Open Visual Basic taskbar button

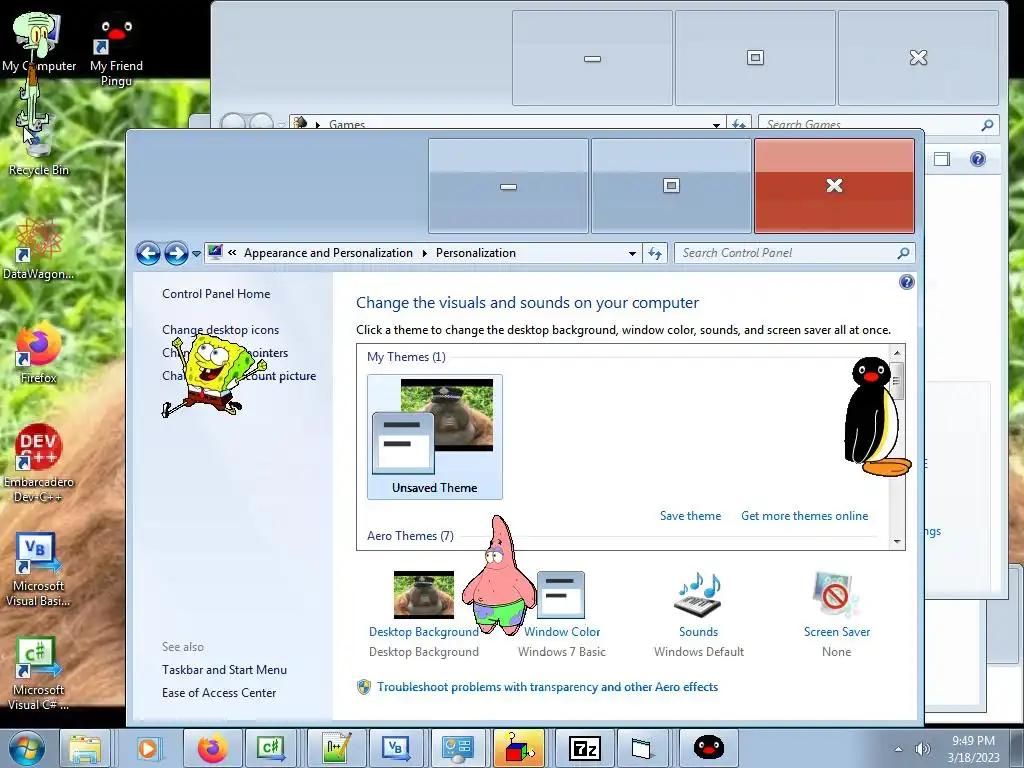tap(396, 748)
